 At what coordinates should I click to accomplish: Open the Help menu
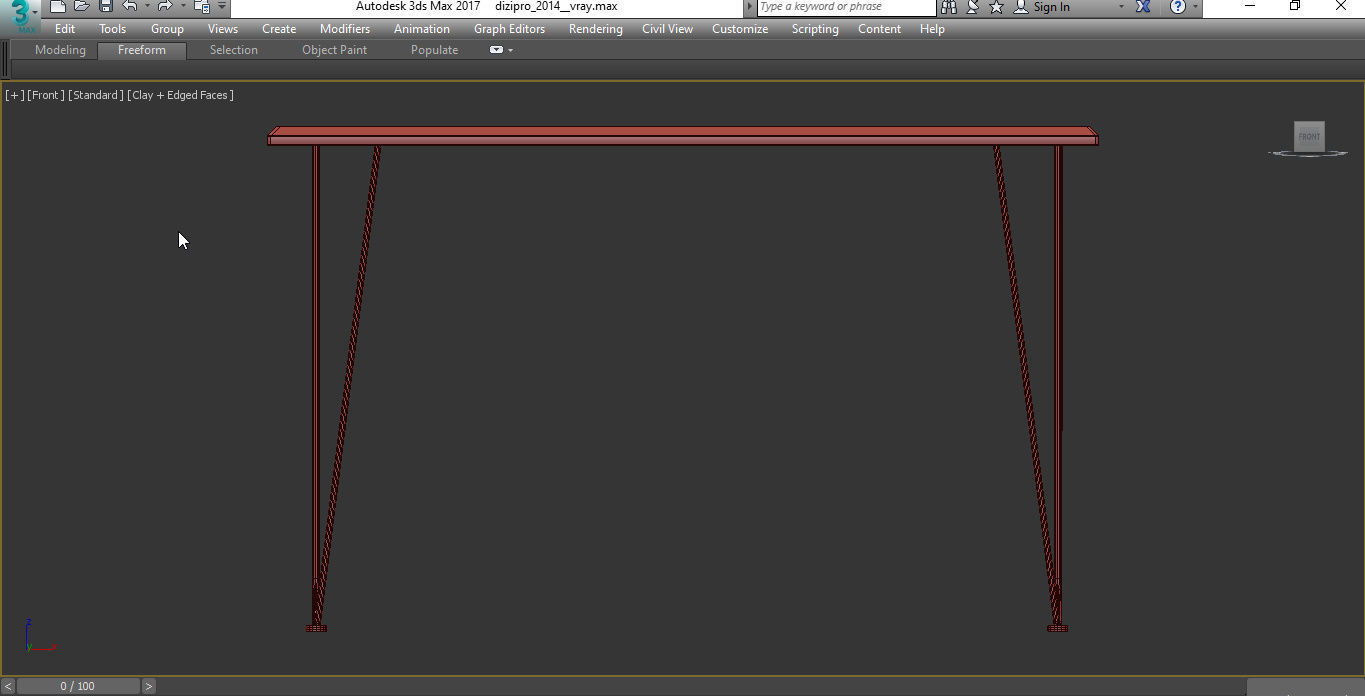click(x=932, y=29)
